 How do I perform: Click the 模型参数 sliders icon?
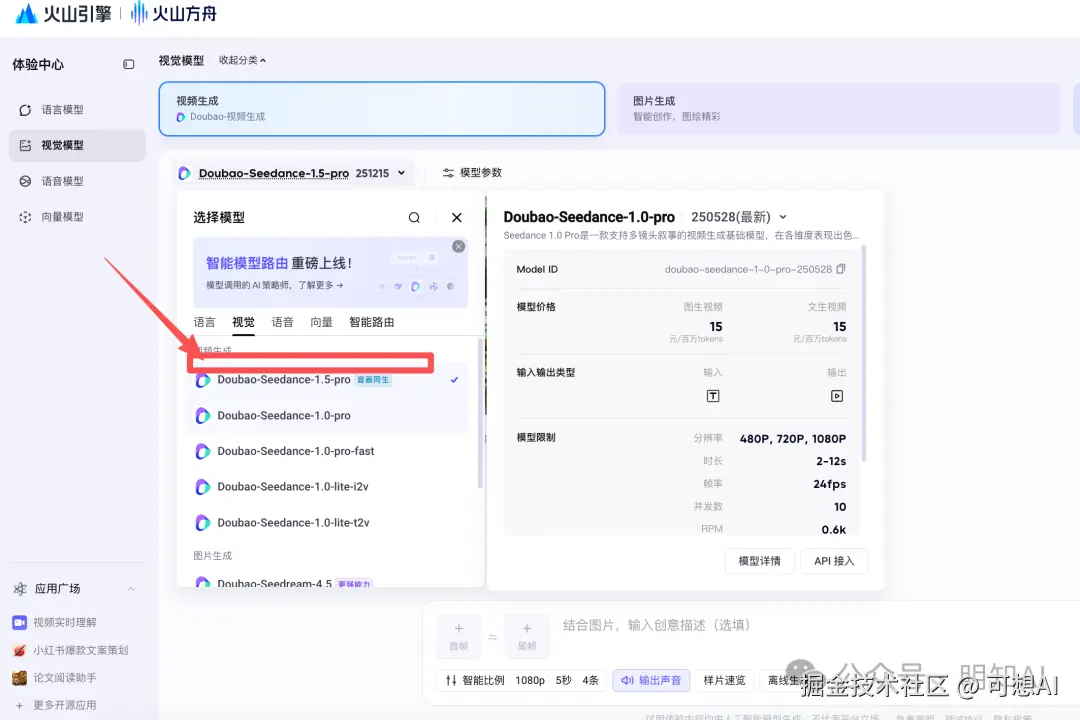448,173
